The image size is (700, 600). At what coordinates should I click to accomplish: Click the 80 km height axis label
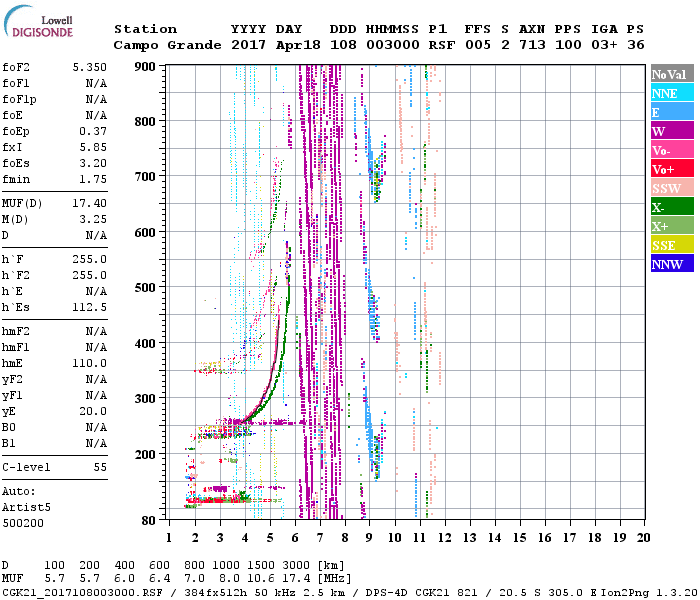coord(149,520)
